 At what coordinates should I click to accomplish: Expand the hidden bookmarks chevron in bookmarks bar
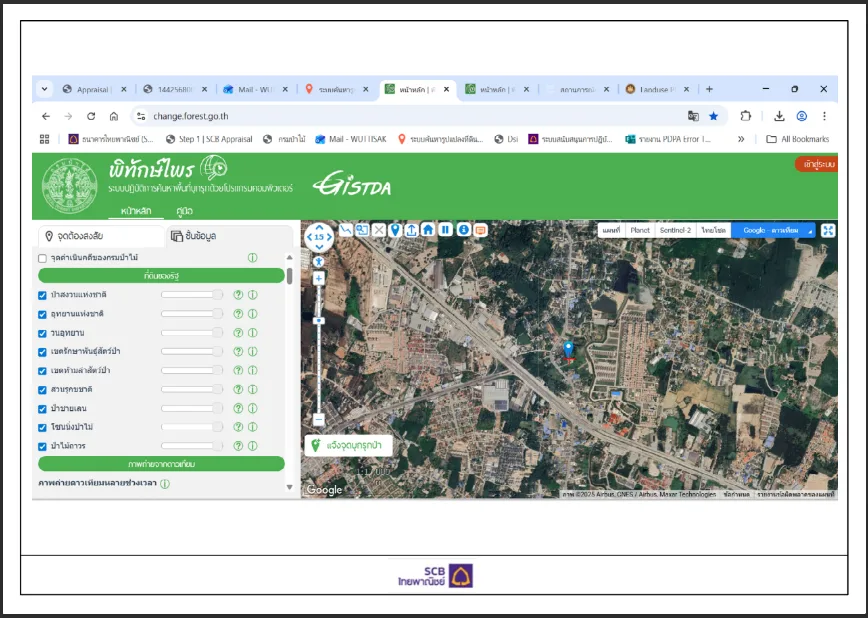(x=741, y=139)
